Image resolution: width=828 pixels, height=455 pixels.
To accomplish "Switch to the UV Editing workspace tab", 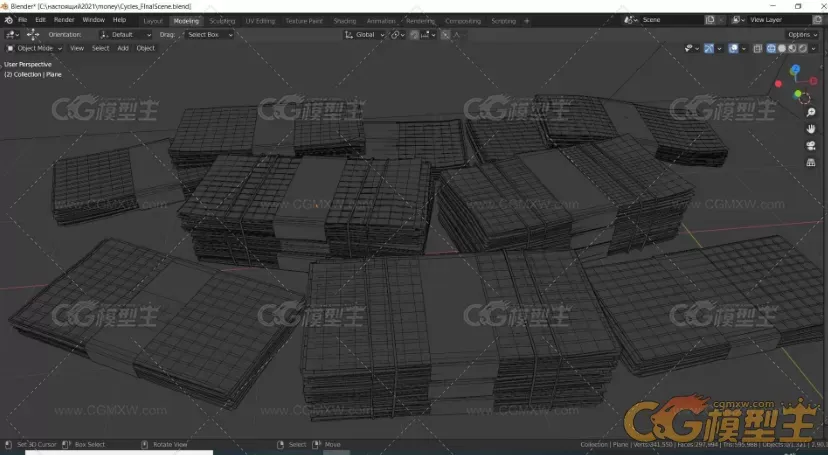I will (x=260, y=21).
